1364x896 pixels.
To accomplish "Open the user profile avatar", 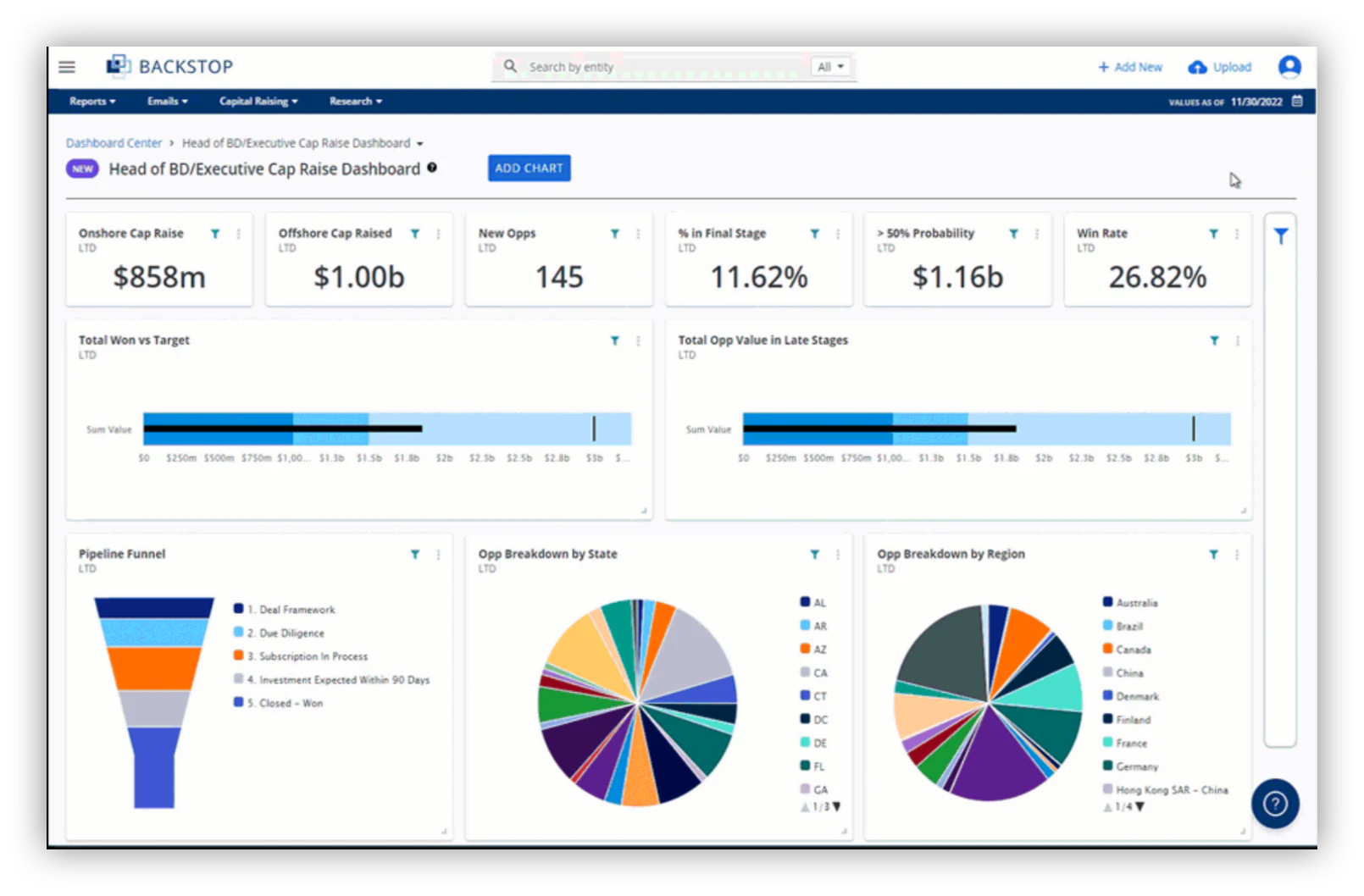I will click(x=1289, y=67).
